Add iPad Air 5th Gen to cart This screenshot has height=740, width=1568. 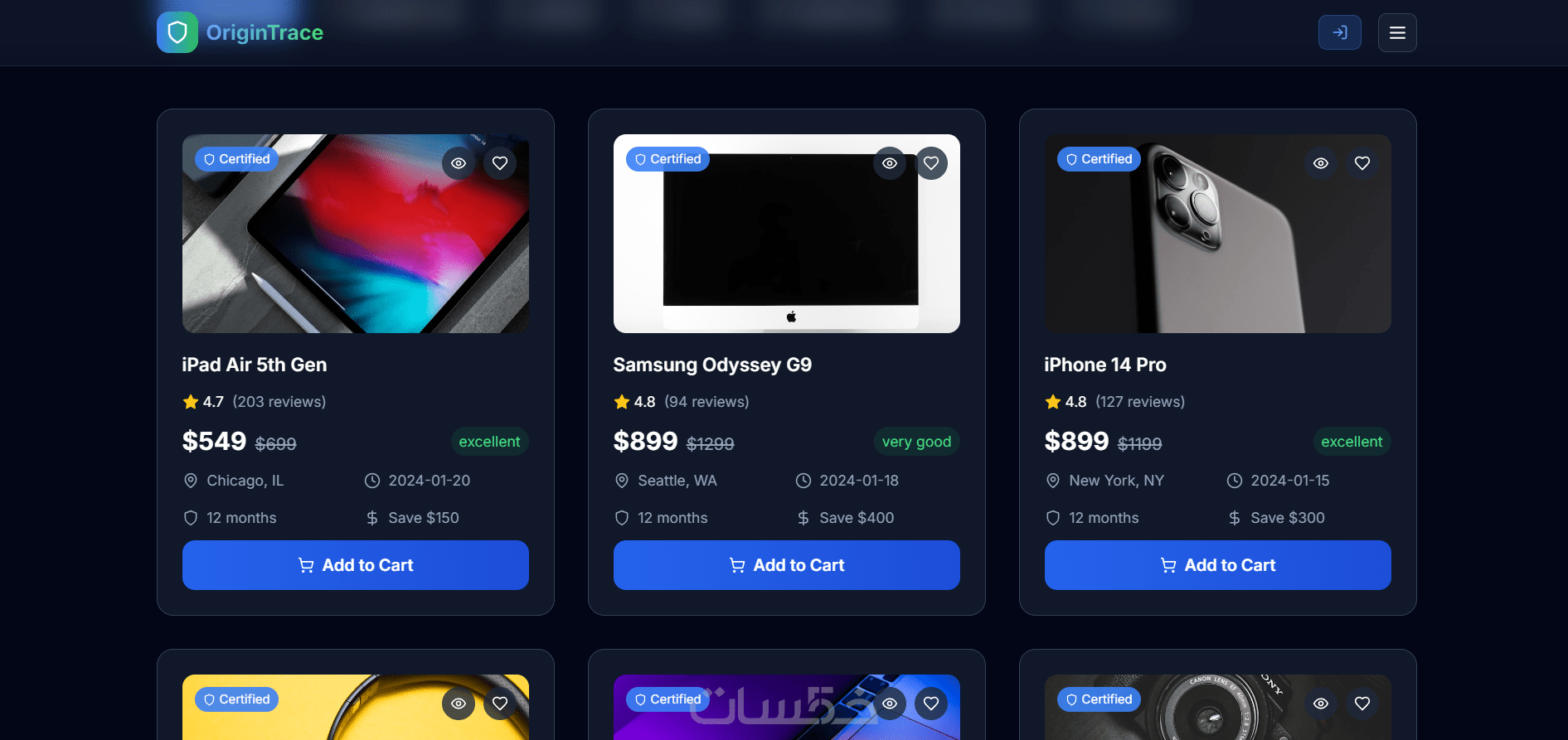point(356,565)
